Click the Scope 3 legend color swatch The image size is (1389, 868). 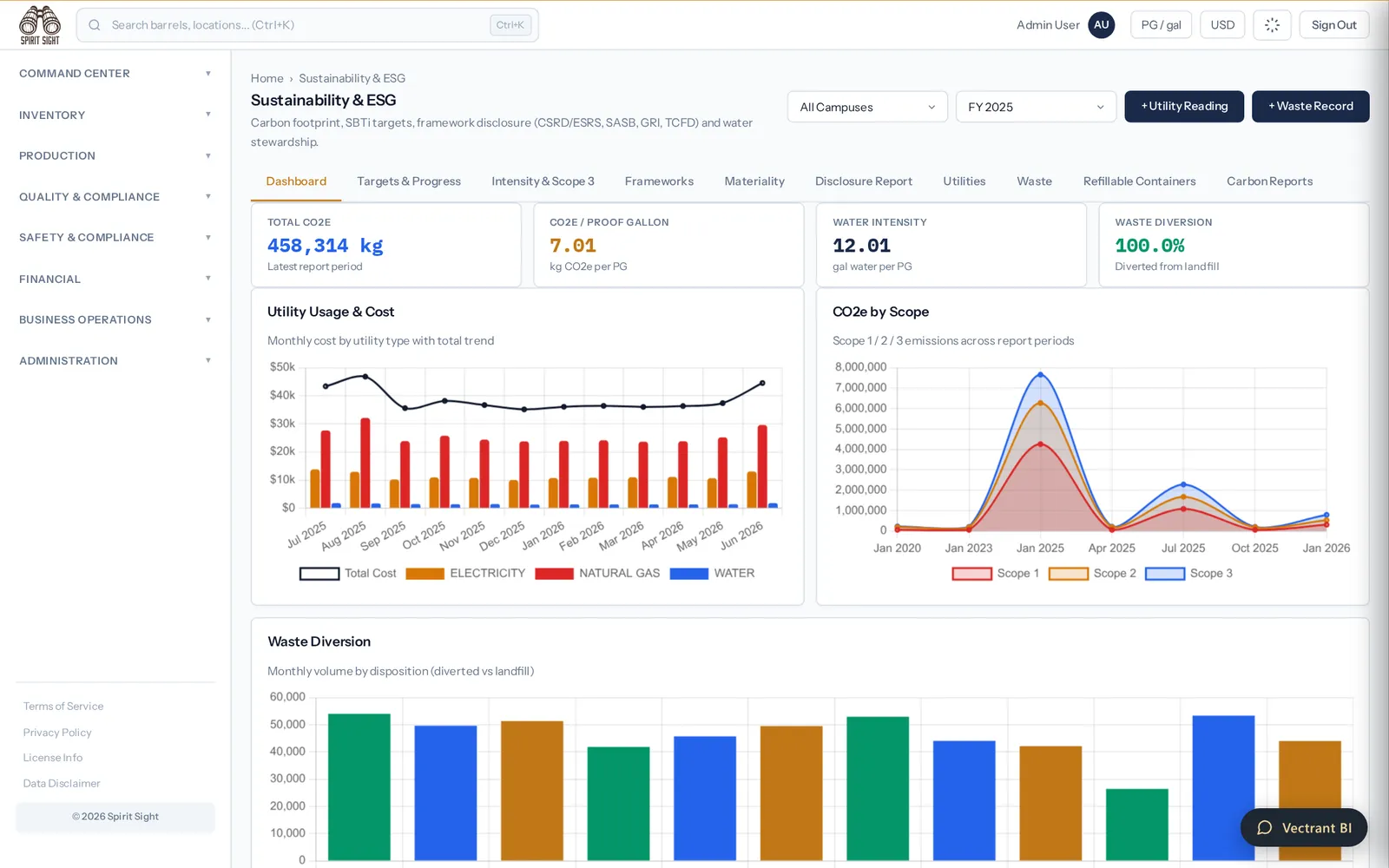[1165, 574]
